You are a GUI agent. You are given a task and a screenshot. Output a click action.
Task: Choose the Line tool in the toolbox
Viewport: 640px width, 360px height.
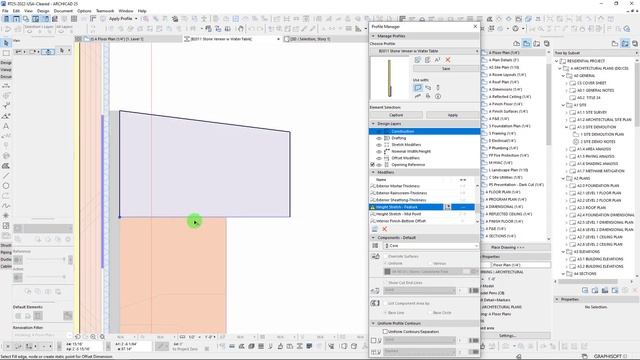(6, 176)
